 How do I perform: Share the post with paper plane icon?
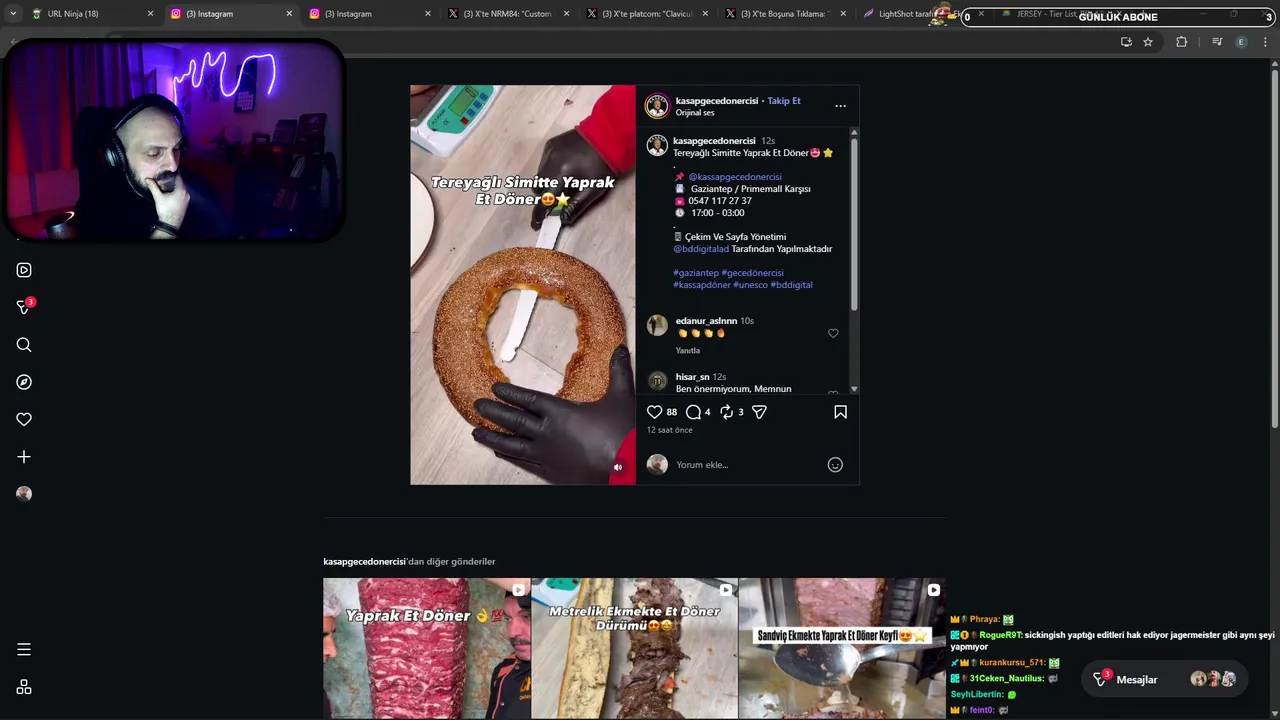tap(759, 412)
